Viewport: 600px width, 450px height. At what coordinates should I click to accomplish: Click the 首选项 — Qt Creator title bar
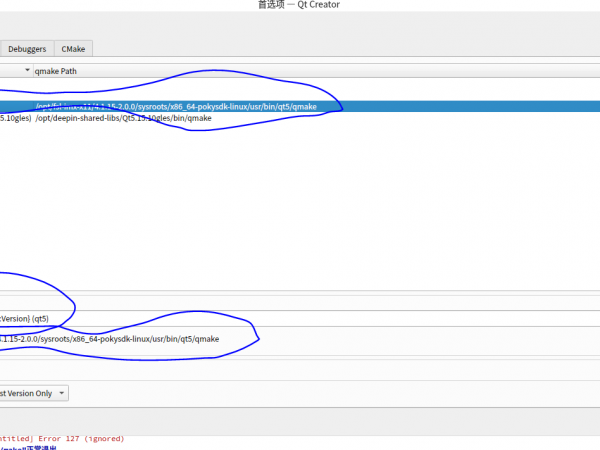pyautogui.click(x=298, y=5)
